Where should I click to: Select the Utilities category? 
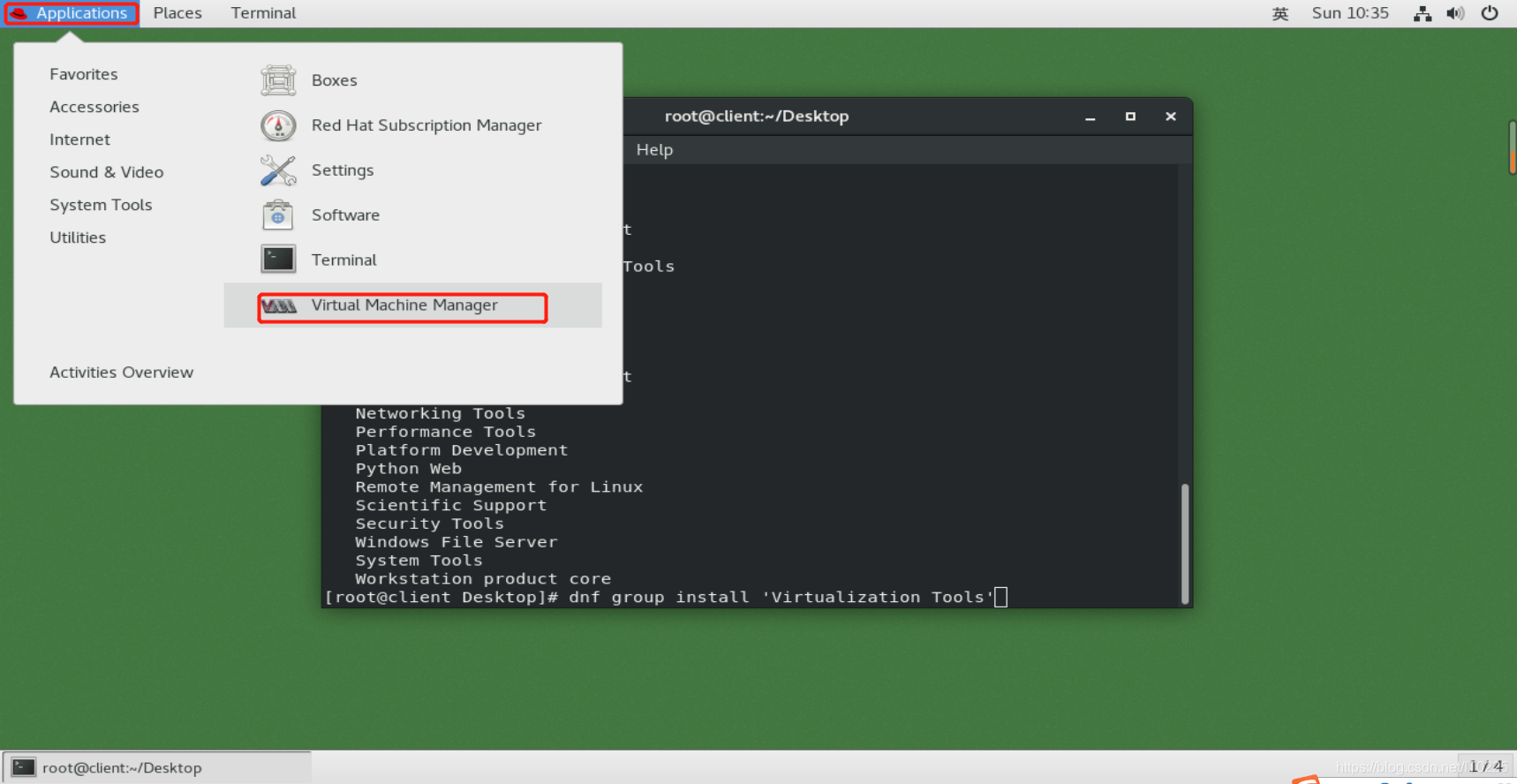coord(78,237)
